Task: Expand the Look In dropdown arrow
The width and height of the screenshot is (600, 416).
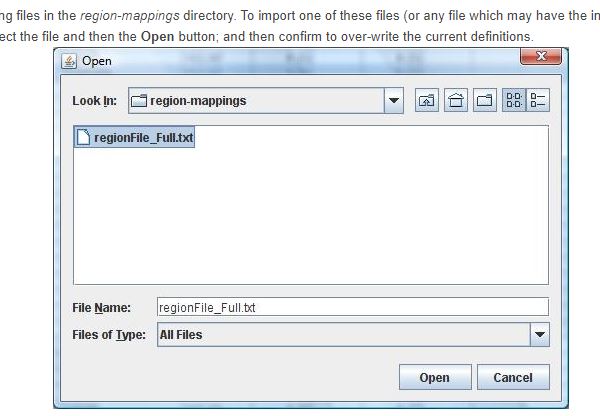Action: tap(394, 101)
